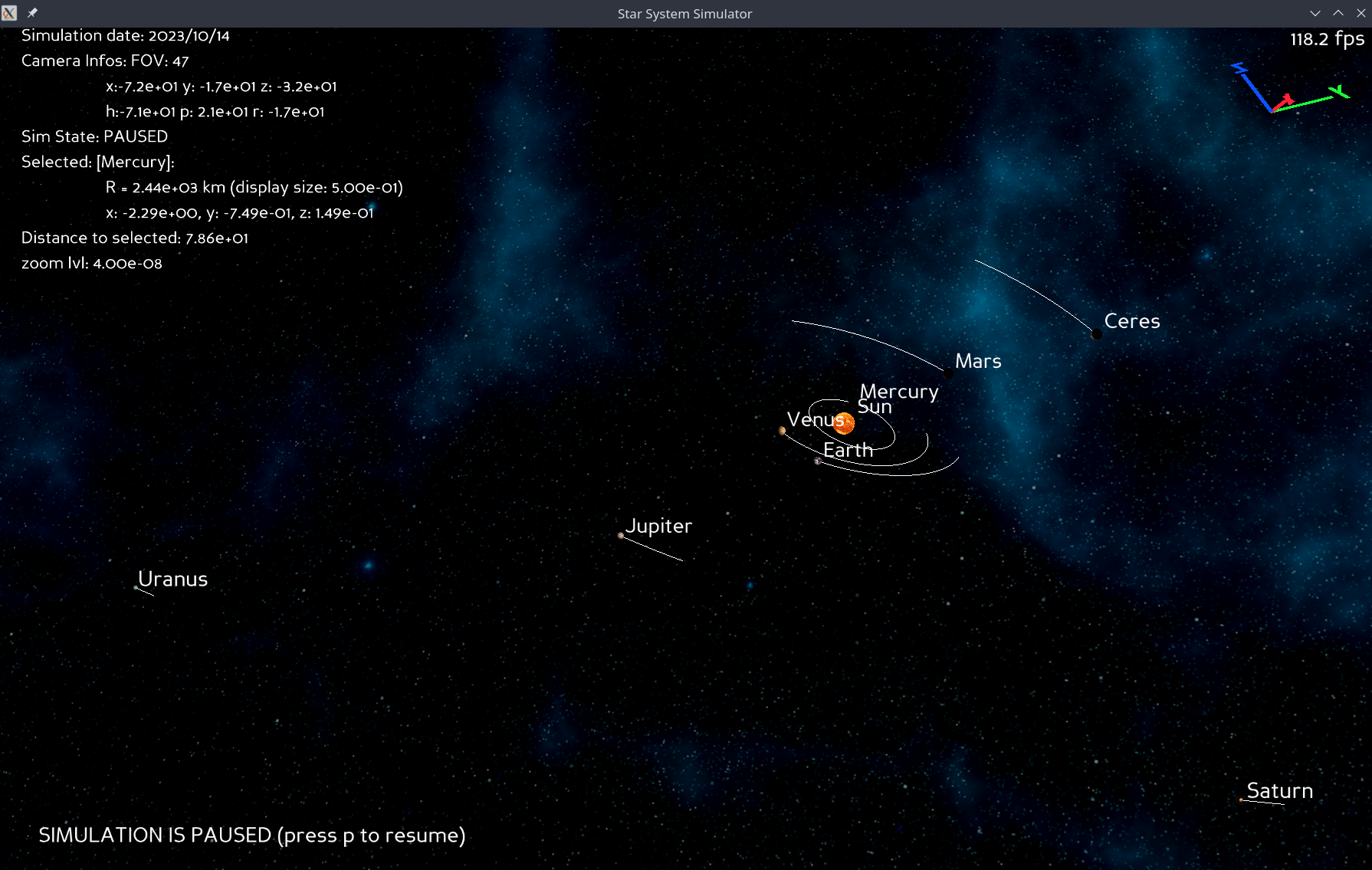Select the Venus planet marker

pos(782,431)
